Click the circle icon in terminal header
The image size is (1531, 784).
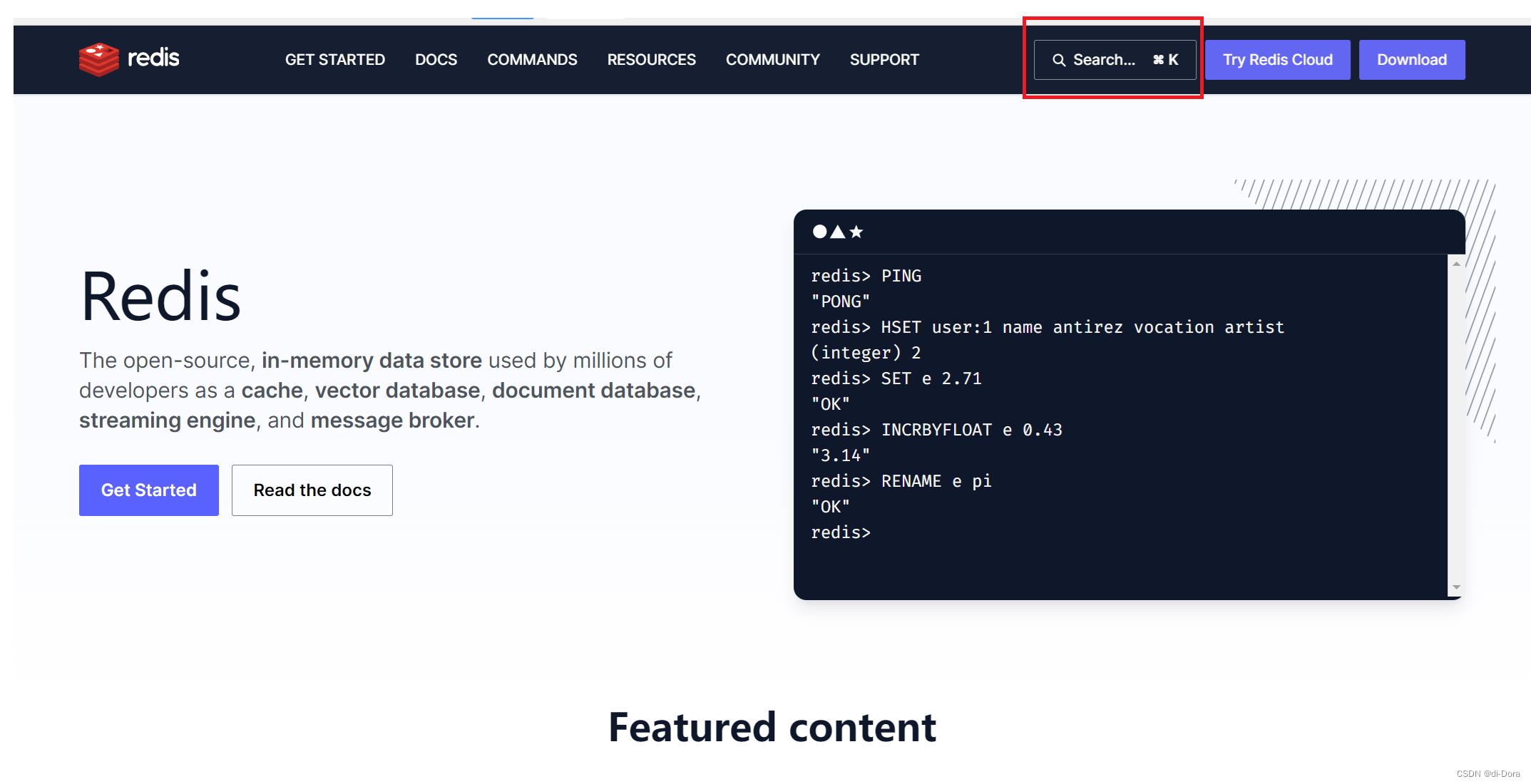tap(819, 232)
